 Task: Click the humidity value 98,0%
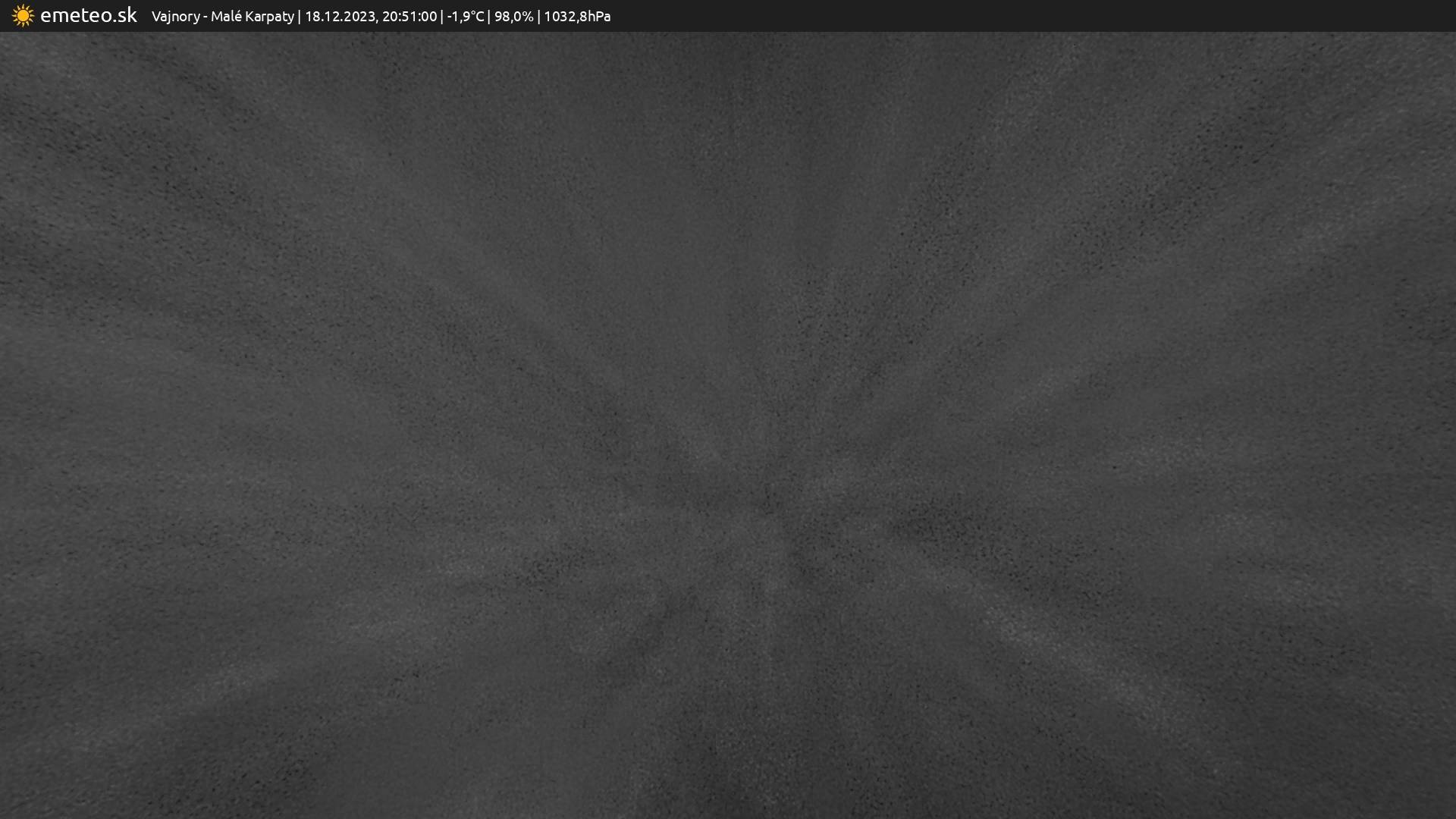click(513, 16)
